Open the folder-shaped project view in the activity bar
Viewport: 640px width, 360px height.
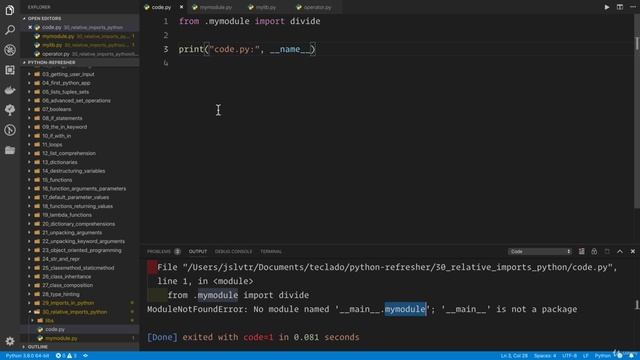click(x=10, y=150)
